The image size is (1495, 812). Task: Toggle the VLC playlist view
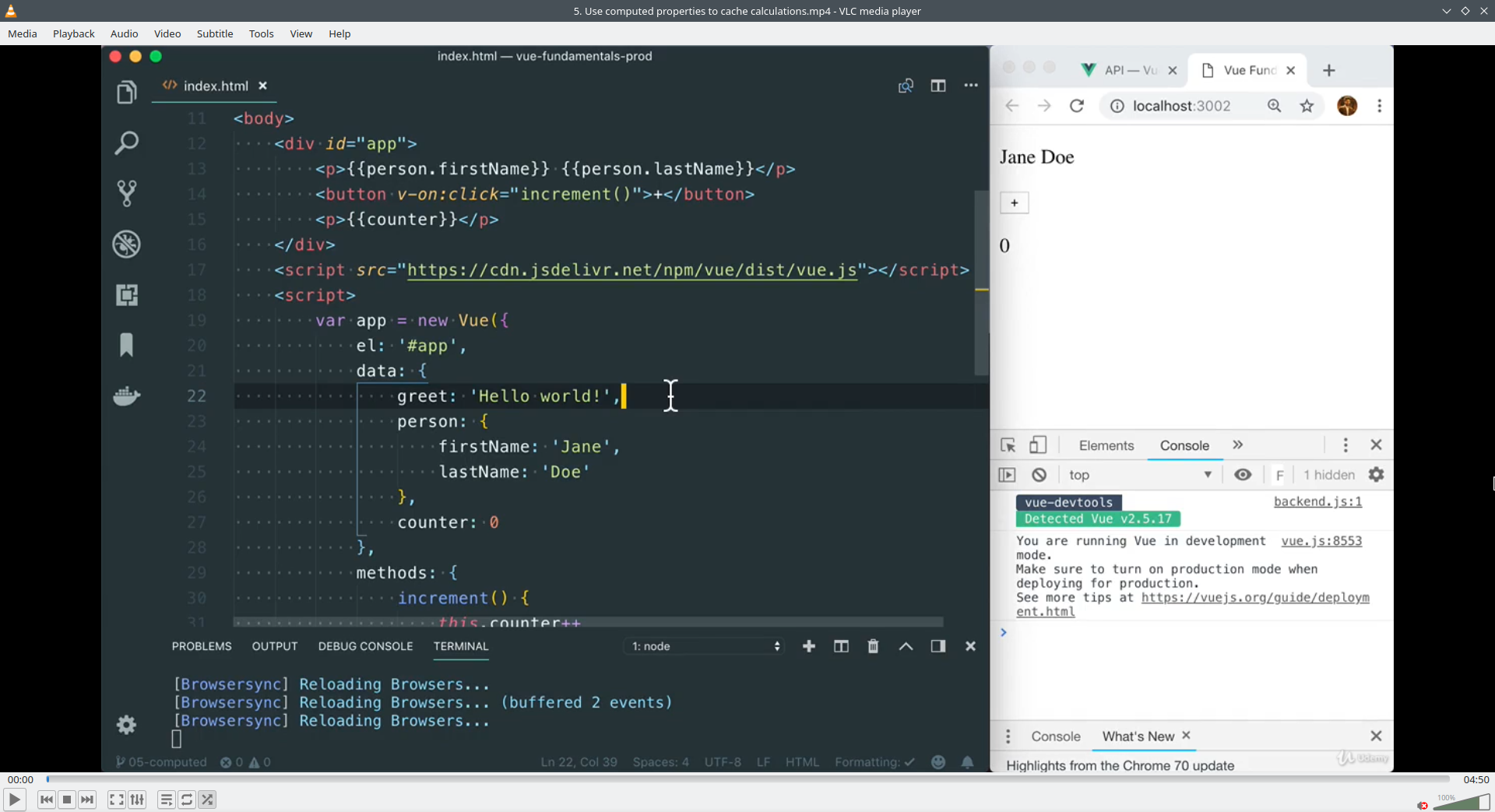coord(166,800)
